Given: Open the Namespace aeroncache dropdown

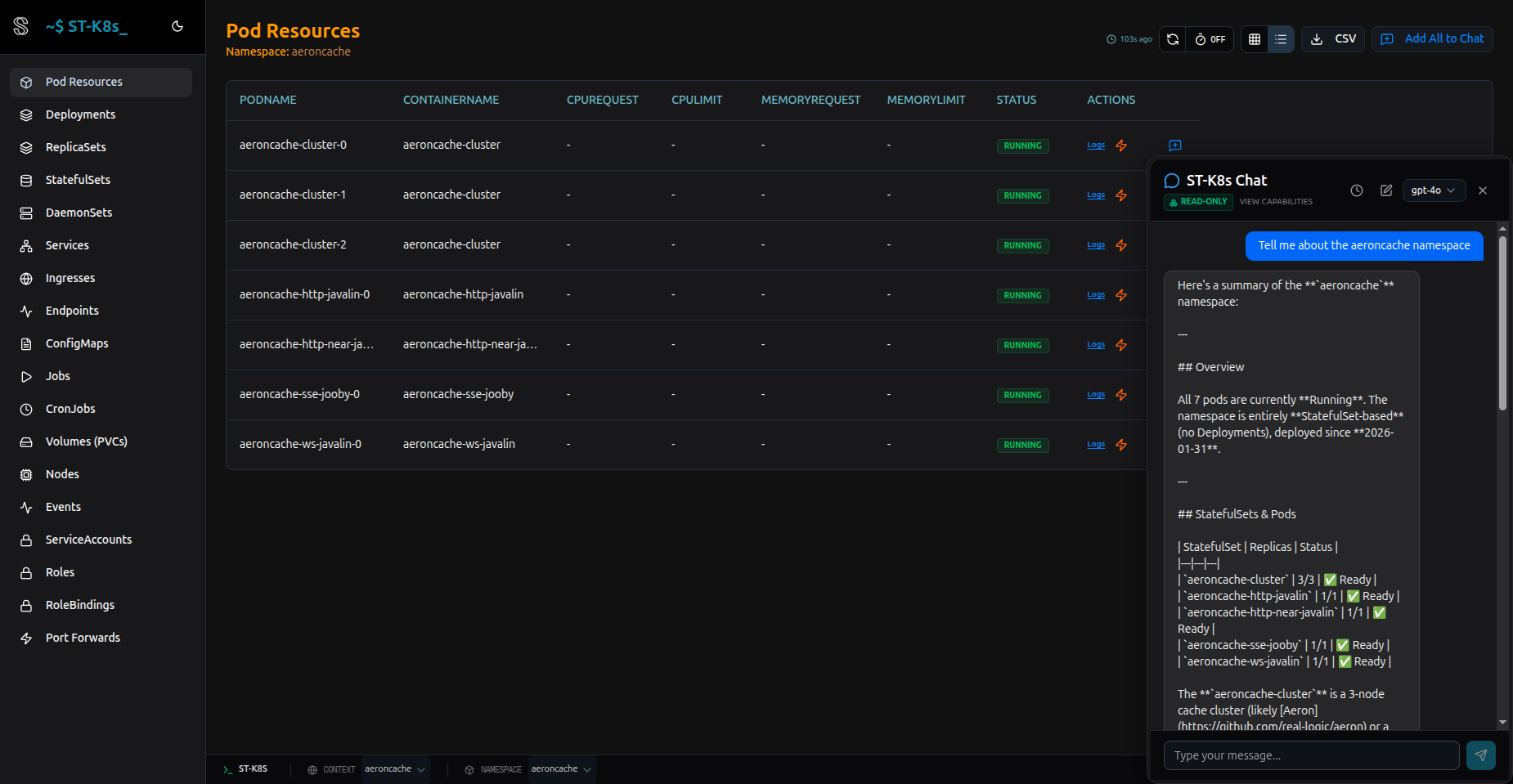Looking at the screenshot, I should [562, 769].
